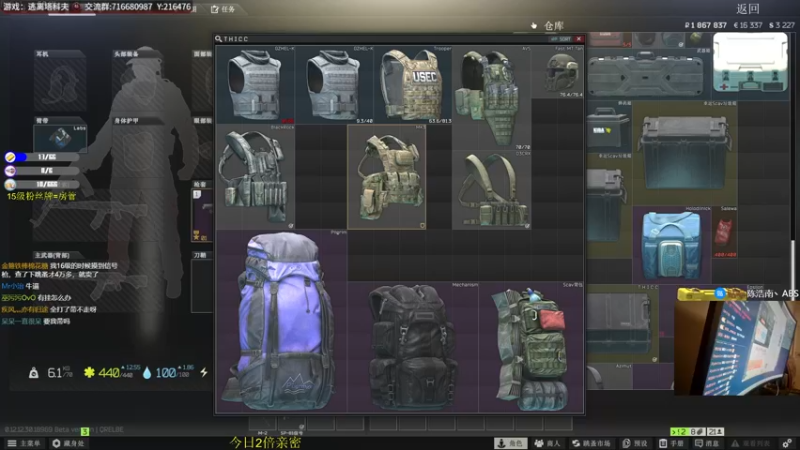Click the hydration value 100
This screenshot has height=450, width=800.
tap(166, 373)
